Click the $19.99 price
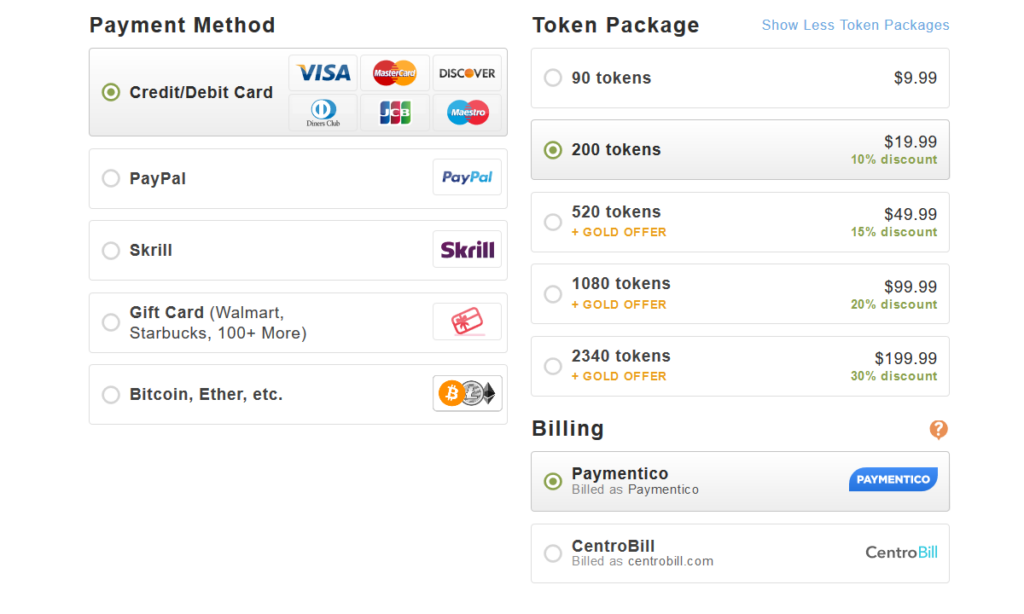Viewport: 1024px width, 614px height. 910,142
